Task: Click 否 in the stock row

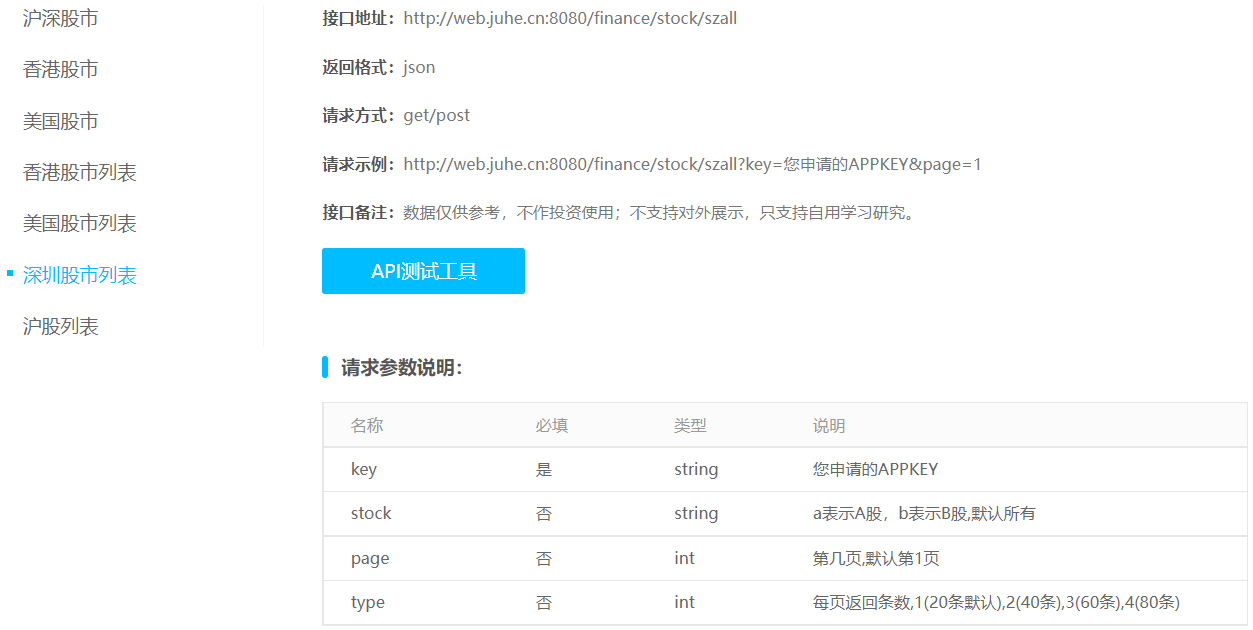Action: [x=544, y=513]
